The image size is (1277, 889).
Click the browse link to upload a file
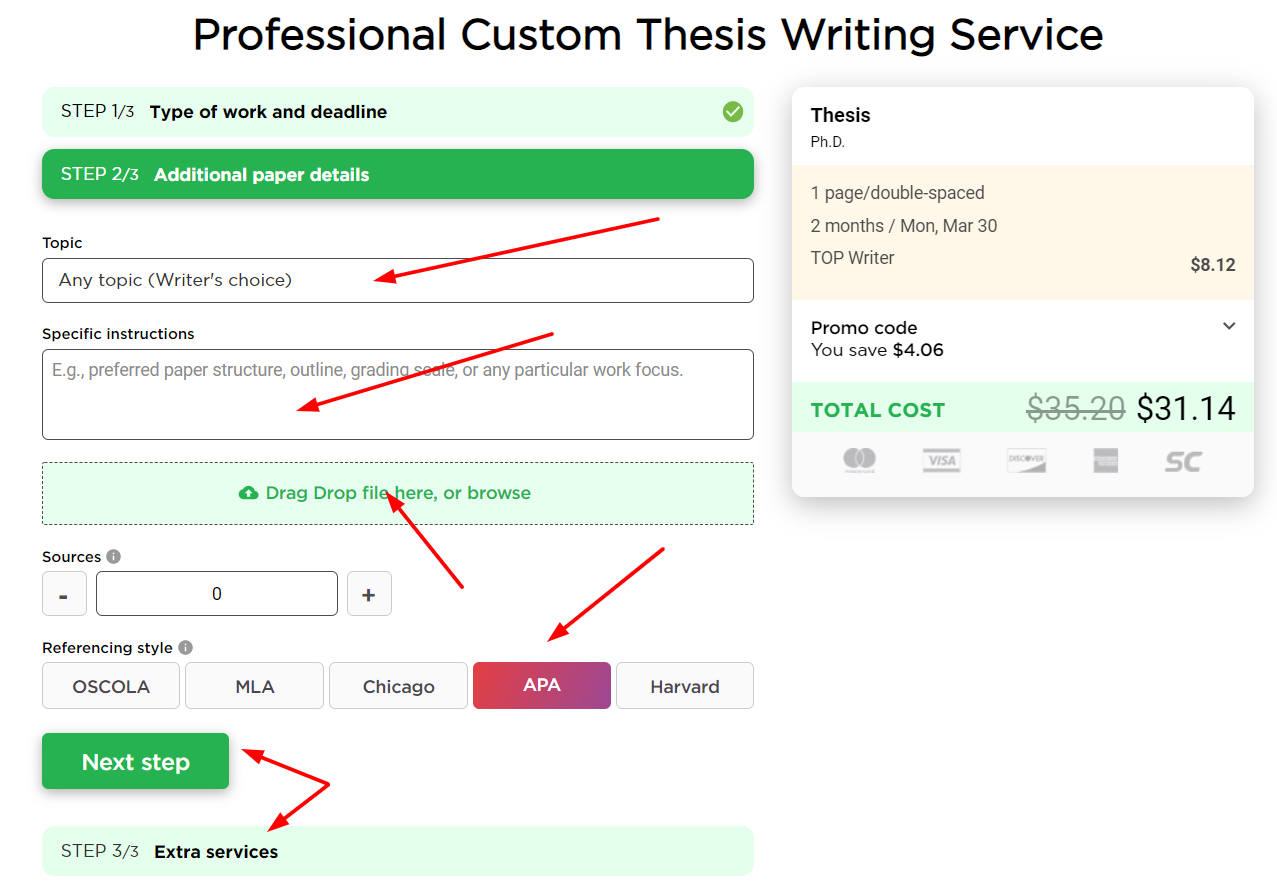coord(497,492)
